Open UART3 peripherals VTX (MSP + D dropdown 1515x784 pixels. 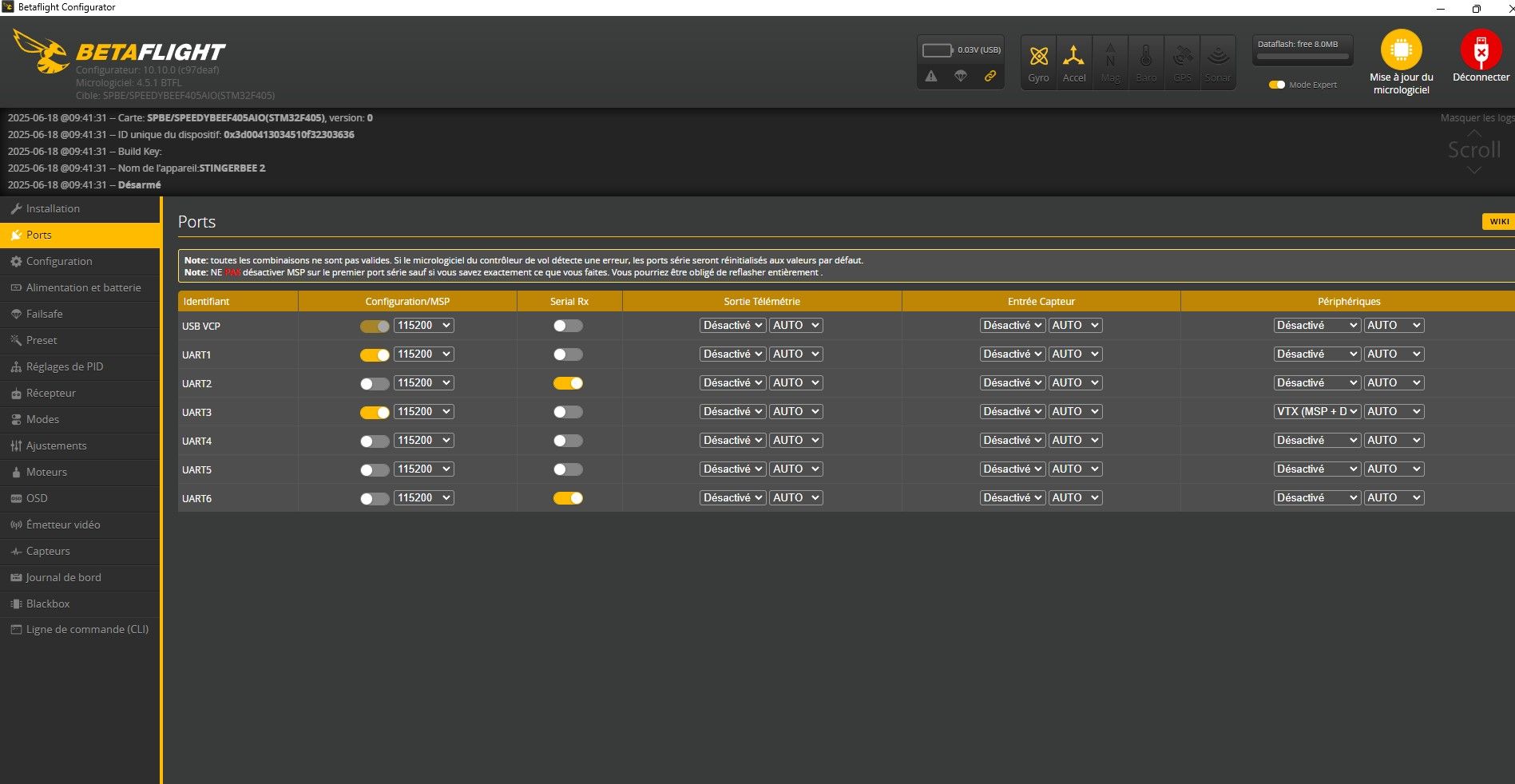tap(1316, 412)
